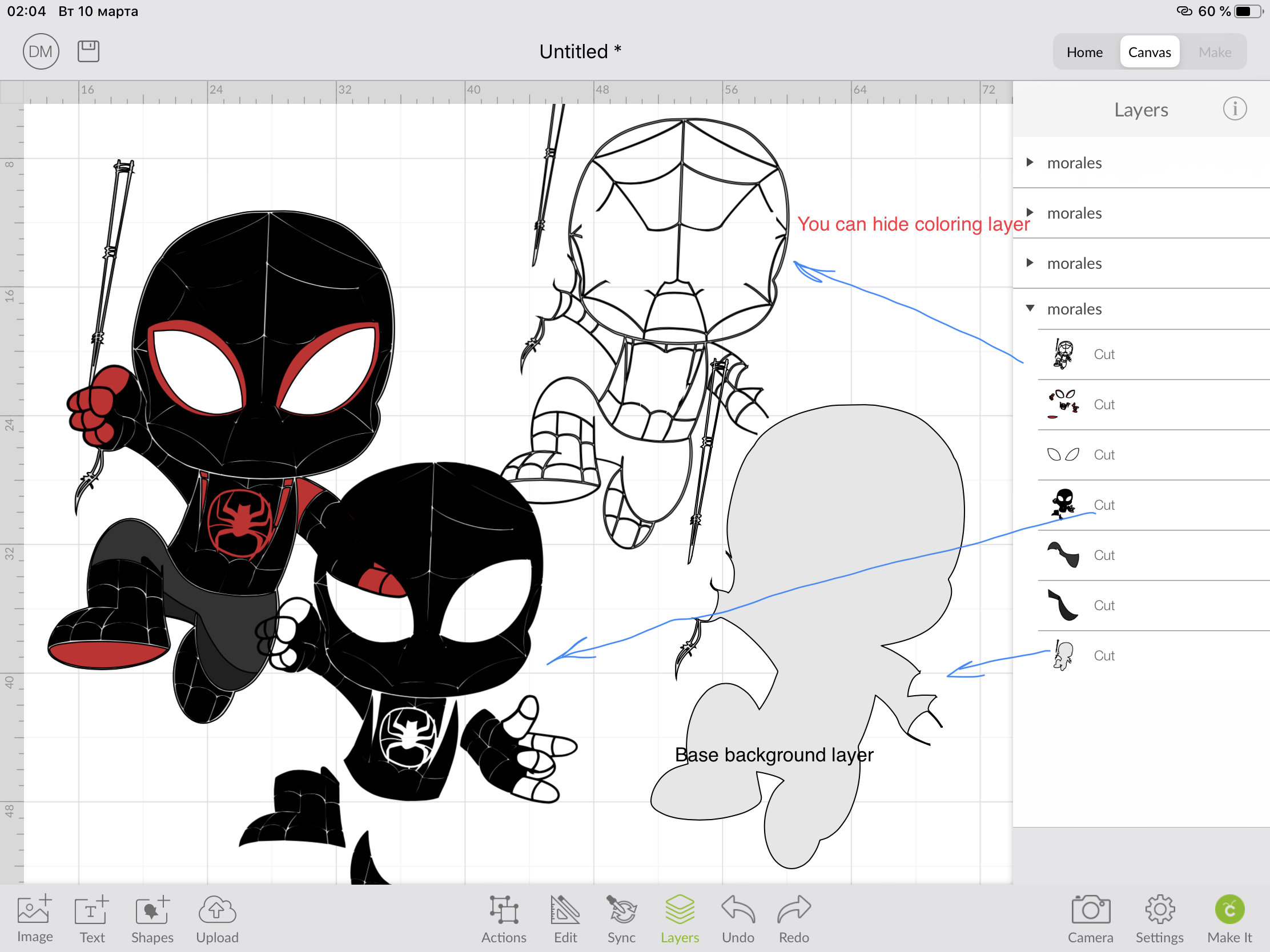The width and height of the screenshot is (1270, 952).
Task: Tap the Layers panel heading
Action: [1141, 110]
